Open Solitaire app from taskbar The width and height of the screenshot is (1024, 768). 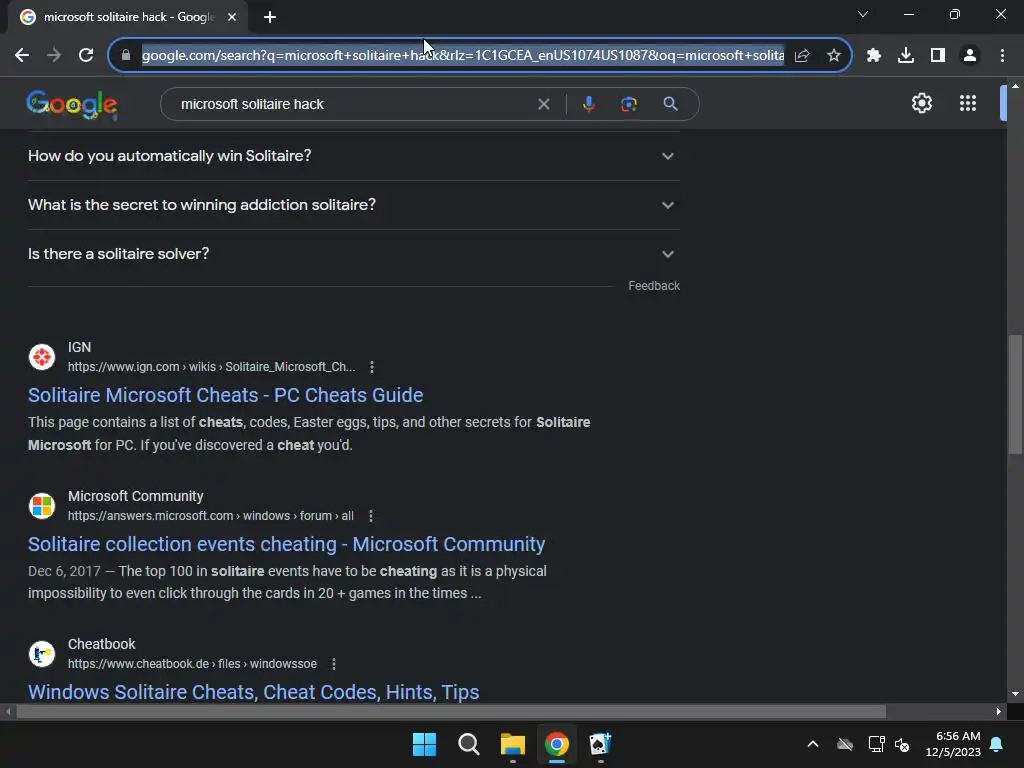pos(600,744)
